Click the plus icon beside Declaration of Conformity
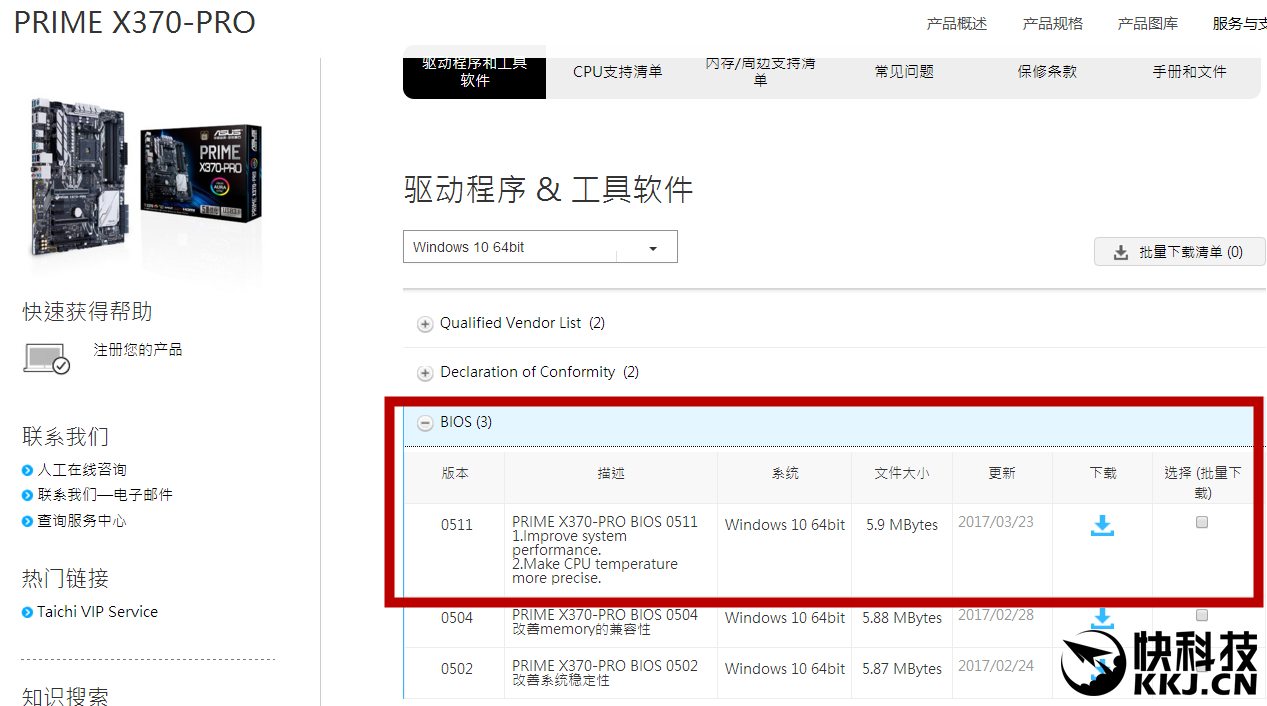The width and height of the screenshot is (1267, 706). 425,373
